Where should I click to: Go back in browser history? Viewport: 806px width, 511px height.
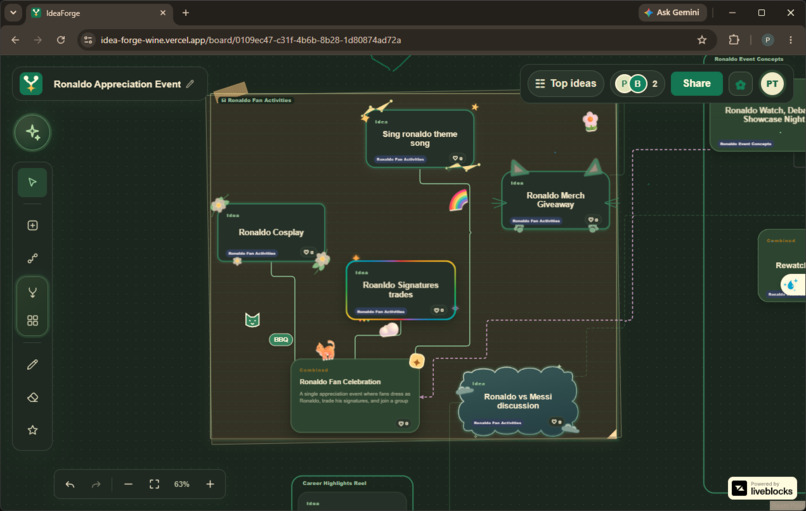(x=15, y=40)
